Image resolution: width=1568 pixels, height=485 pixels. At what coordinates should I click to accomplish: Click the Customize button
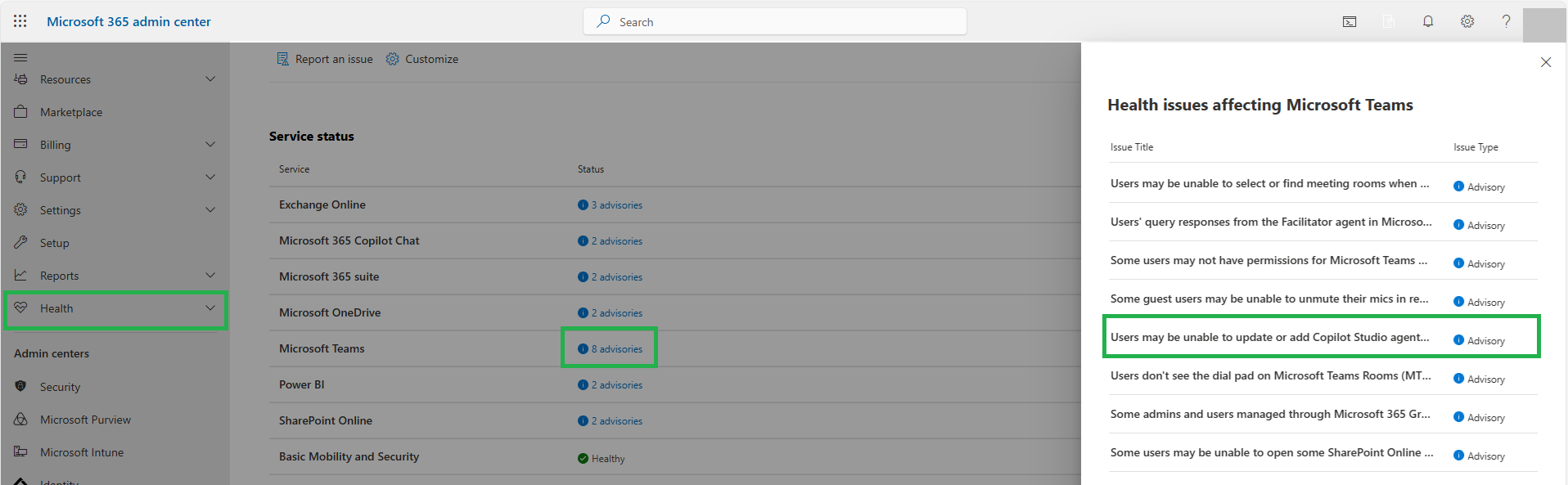[x=422, y=59]
